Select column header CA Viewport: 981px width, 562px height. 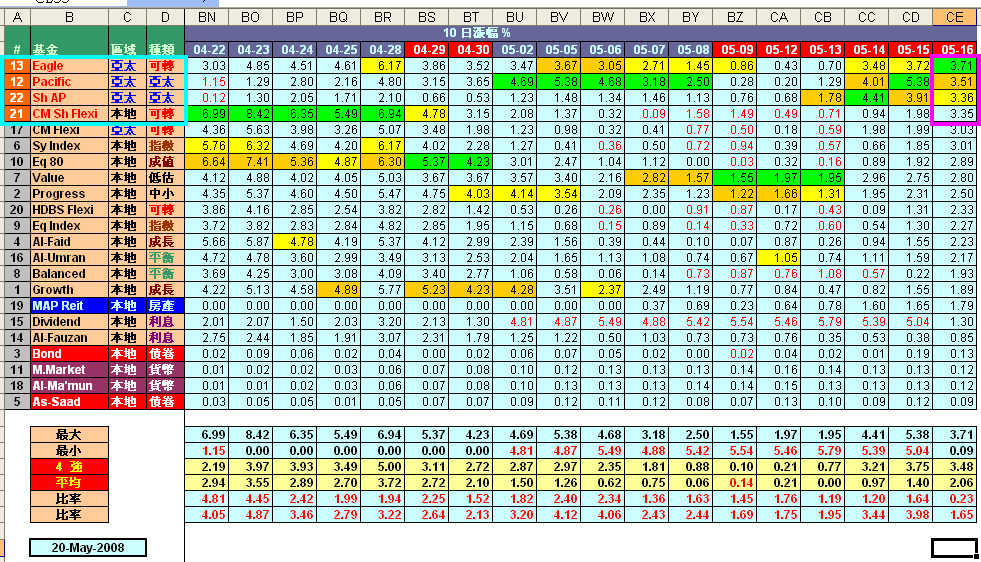point(779,18)
